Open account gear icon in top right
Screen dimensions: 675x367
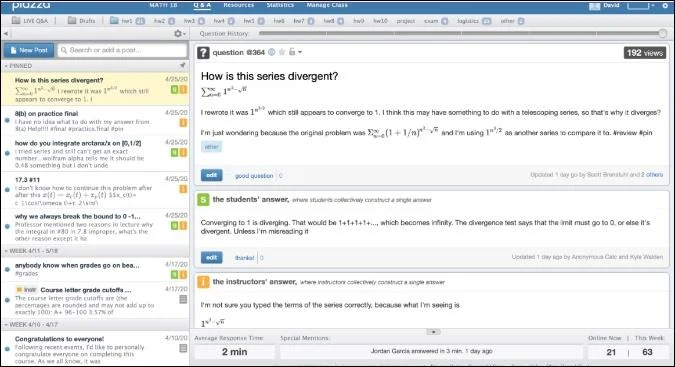click(665, 6)
